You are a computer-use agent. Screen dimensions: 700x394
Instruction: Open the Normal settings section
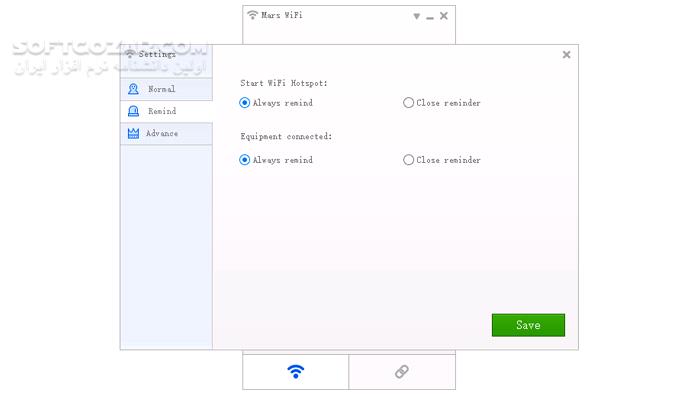click(x=166, y=89)
